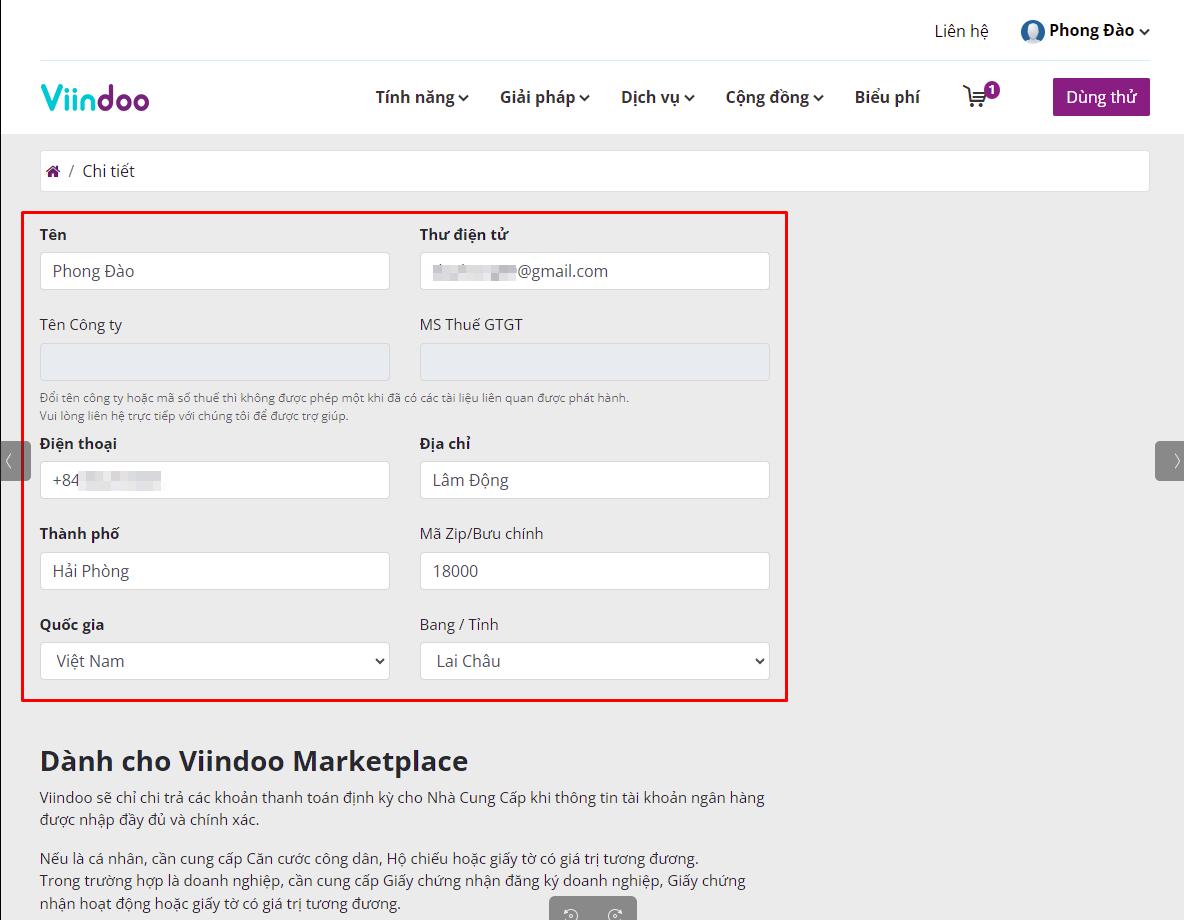Click the Liên hệ link
This screenshot has height=920, width=1184.
960,31
